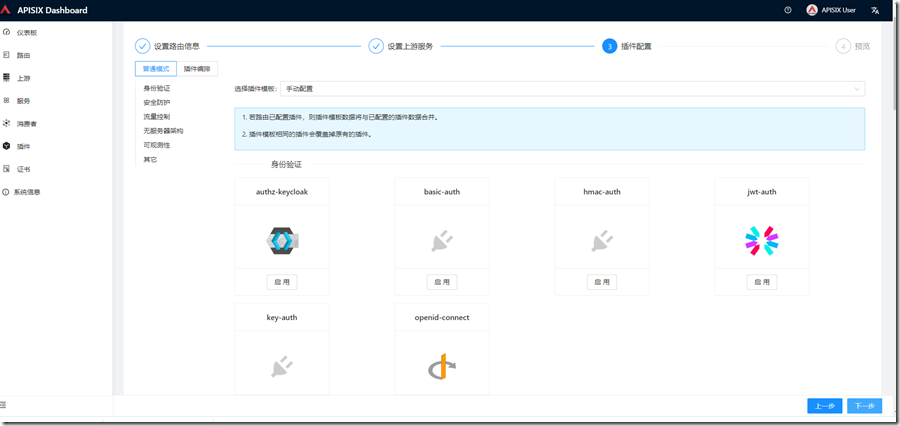
Task: Click the basic-auth card title
Action: coord(442,192)
